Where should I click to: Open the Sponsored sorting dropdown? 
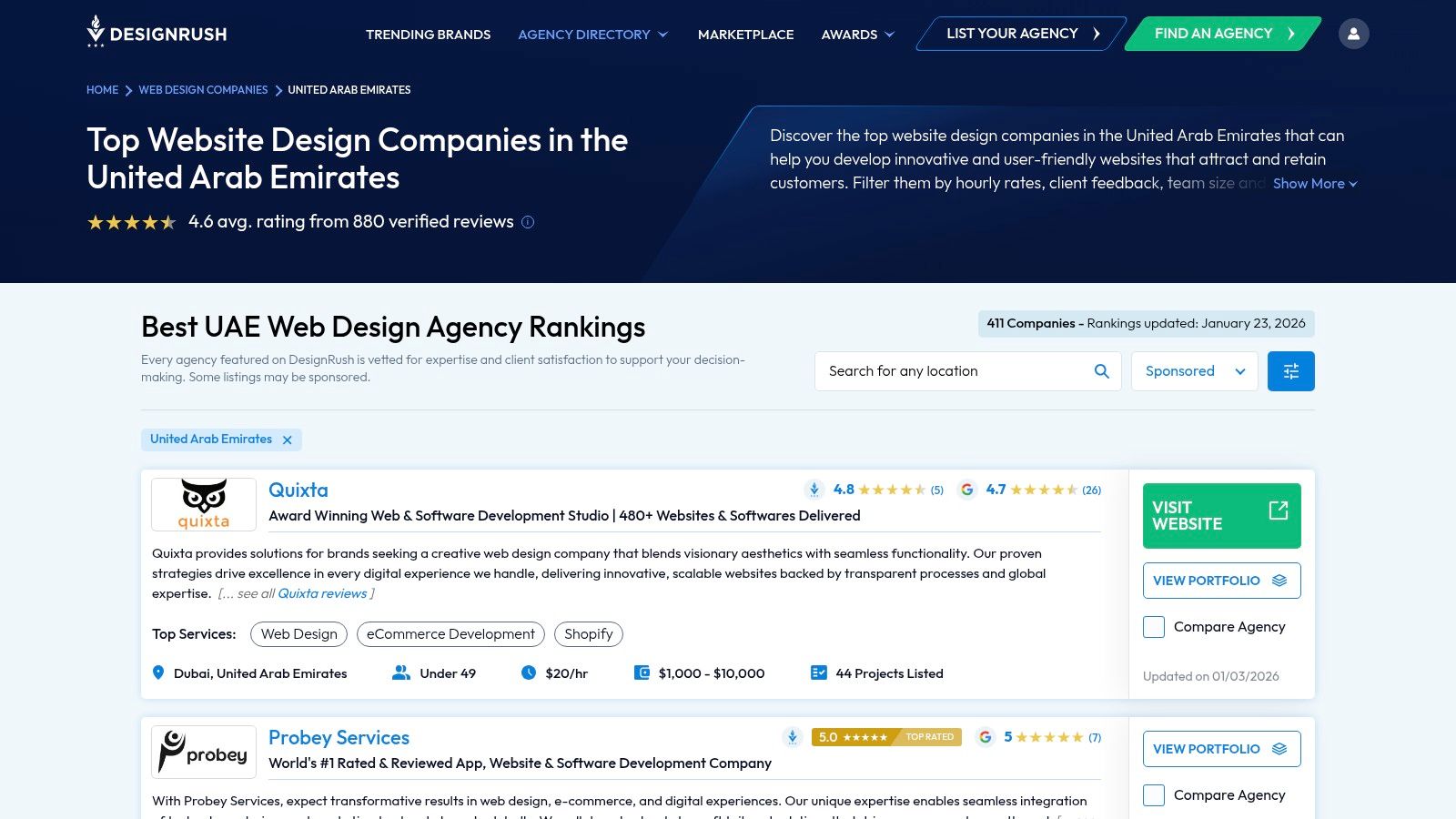pyautogui.click(x=1195, y=370)
